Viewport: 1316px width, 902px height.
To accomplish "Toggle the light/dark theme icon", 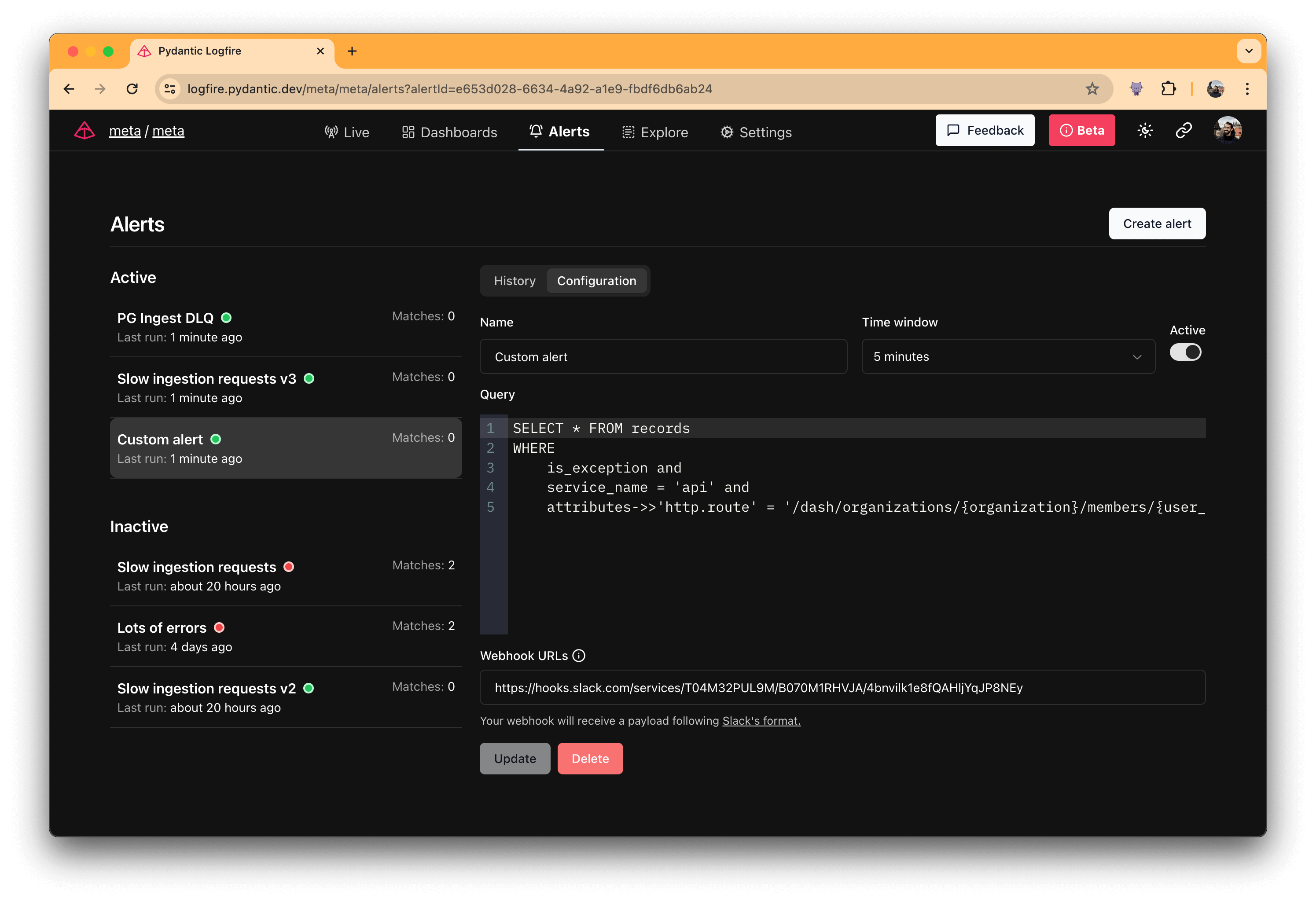I will pos(1145,131).
